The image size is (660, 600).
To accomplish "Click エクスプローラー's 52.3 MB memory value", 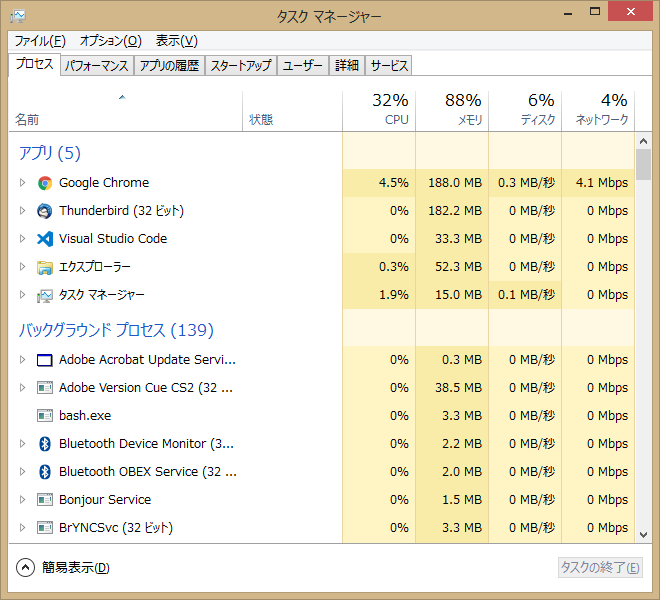I will pyautogui.click(x=458, y=267).
